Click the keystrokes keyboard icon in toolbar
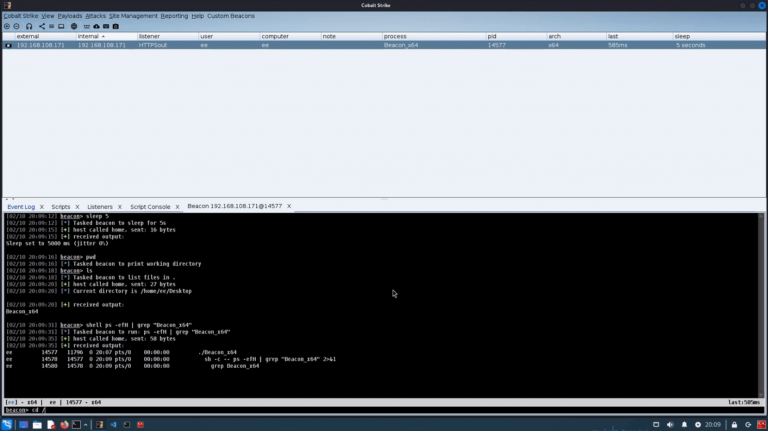The width and height of the screenshot is (768, 431). pos(87,26)
